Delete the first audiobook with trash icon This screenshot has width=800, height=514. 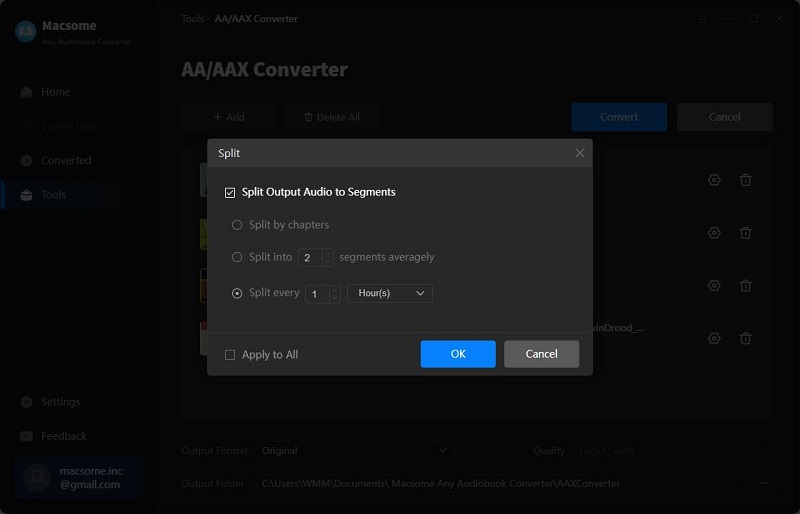(745, 180)
